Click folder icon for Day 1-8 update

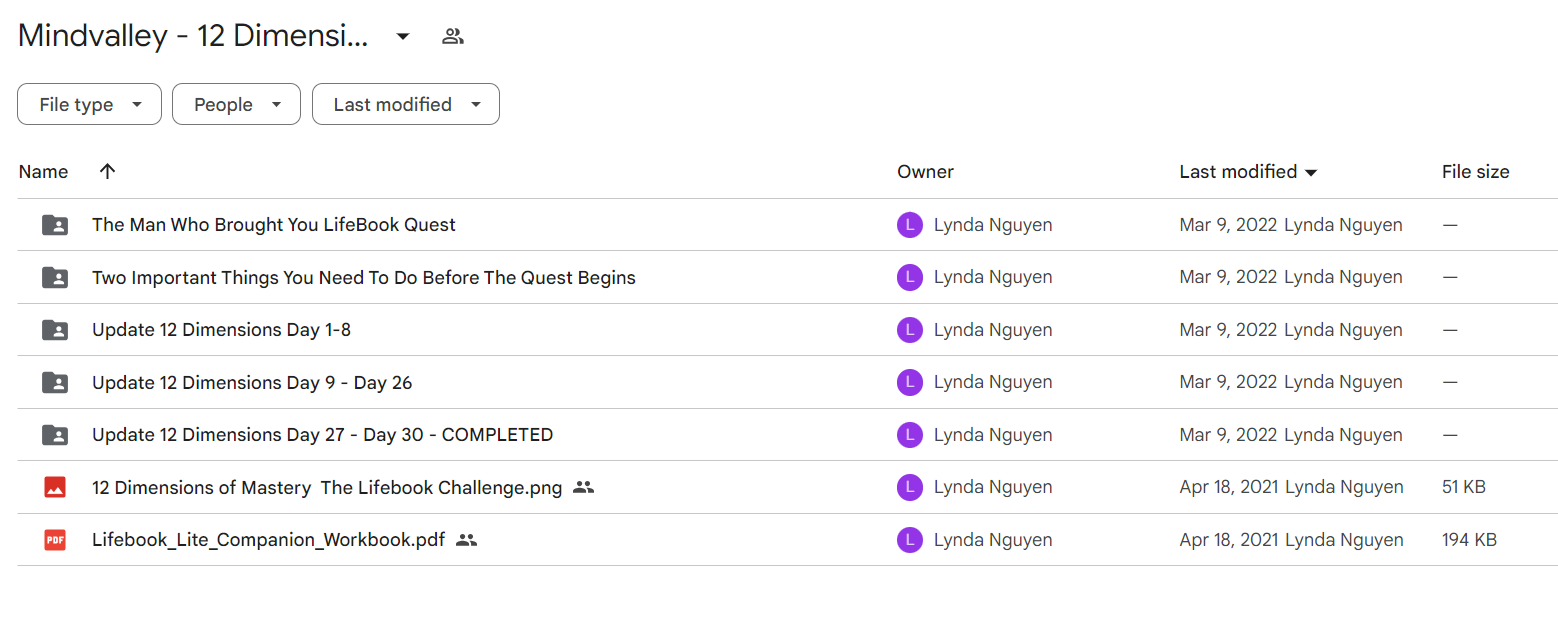click(55, 330)
